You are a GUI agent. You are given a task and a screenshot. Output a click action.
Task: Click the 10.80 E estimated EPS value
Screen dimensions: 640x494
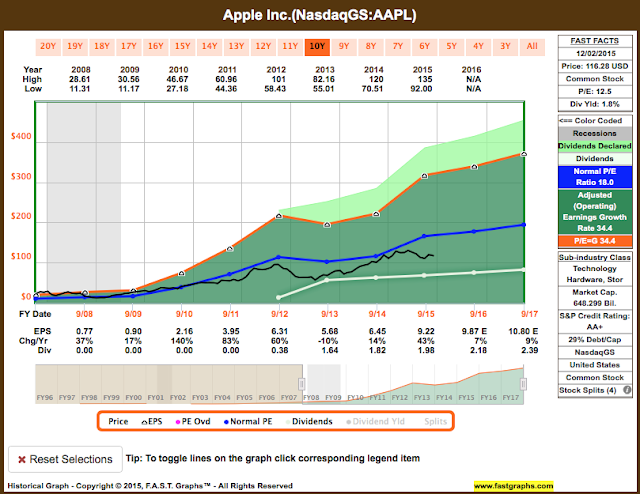click(x=523, y=332)
